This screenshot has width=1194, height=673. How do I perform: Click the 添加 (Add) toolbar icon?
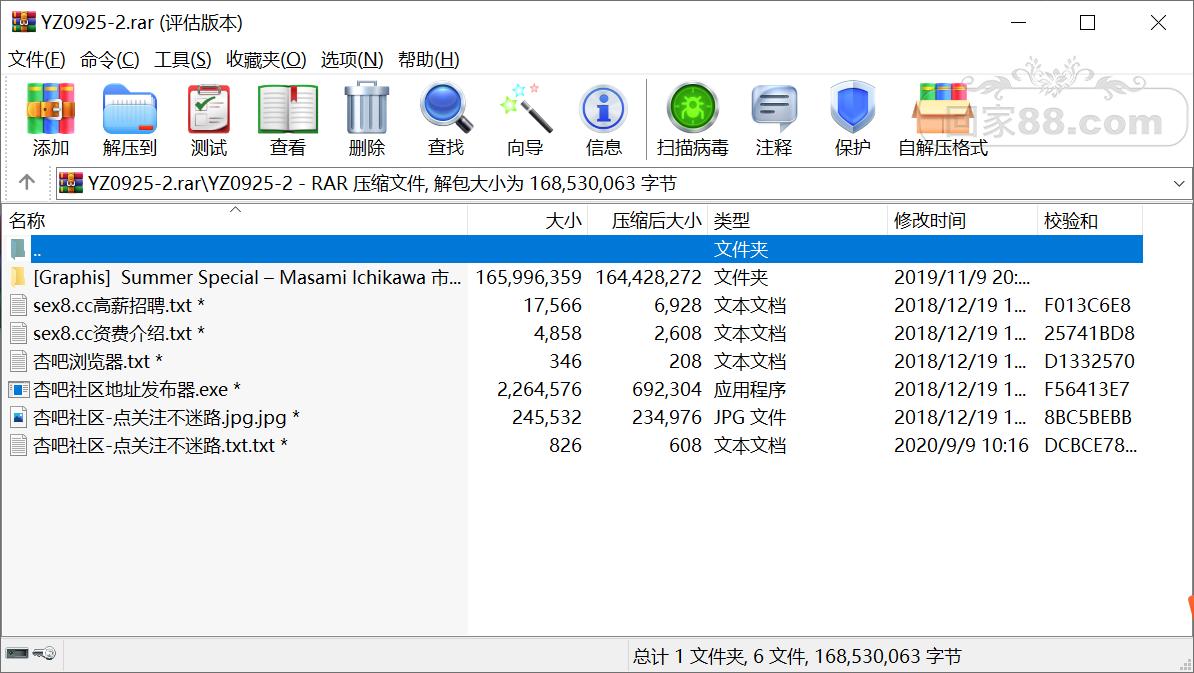(51, 119)
